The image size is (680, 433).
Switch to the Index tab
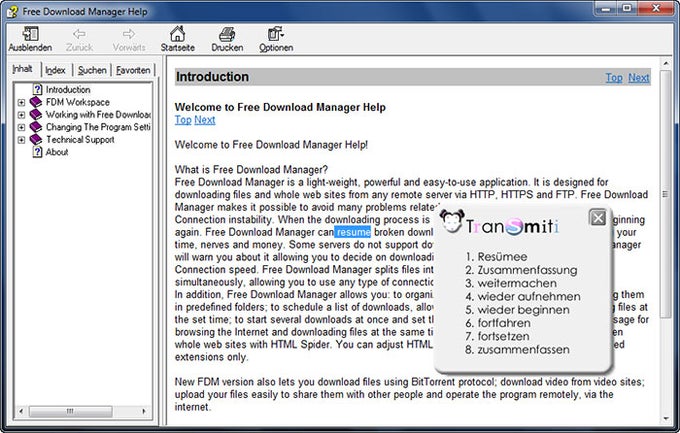point(56,70)
